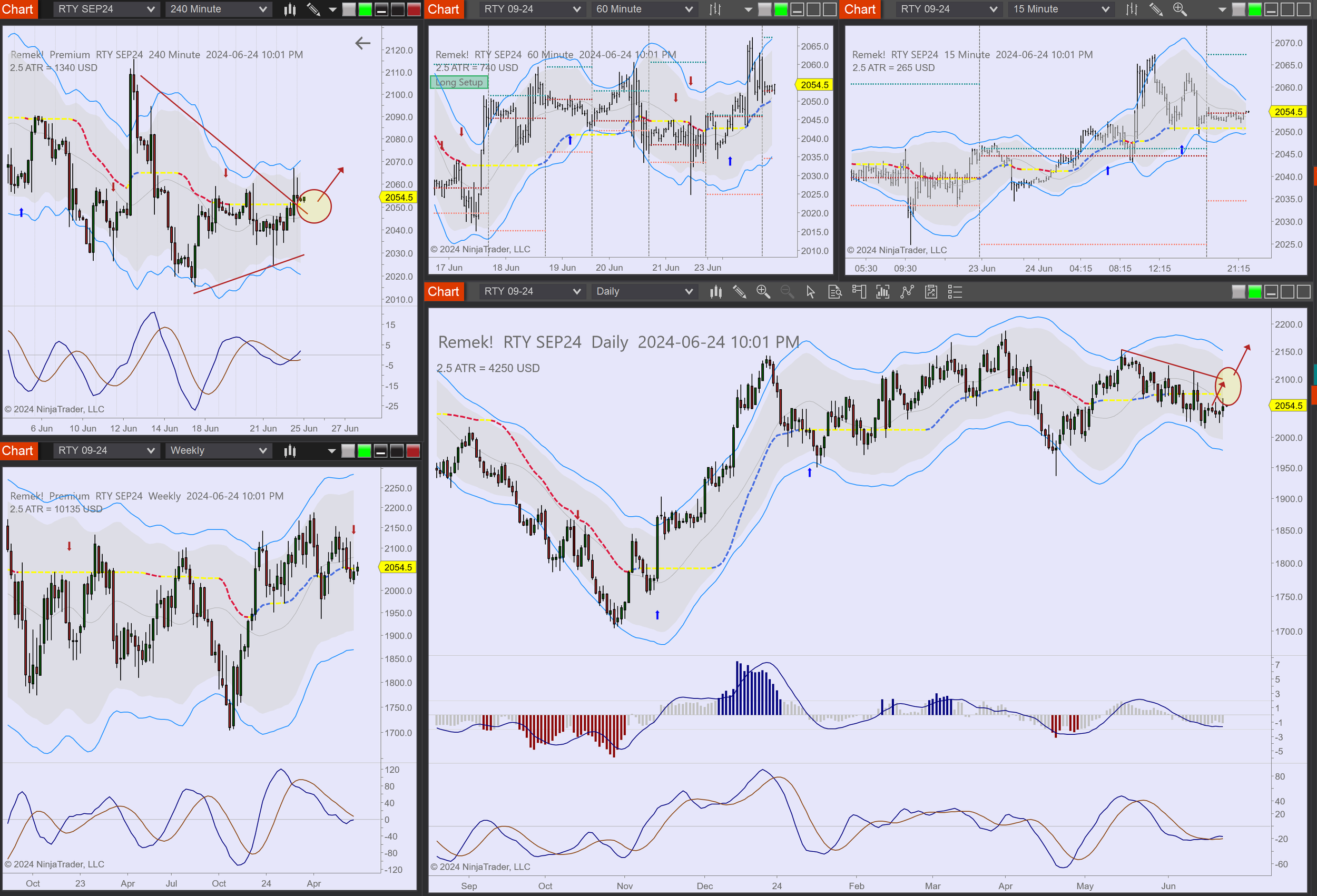Toggle green link button in 60 Minute chart
Image resolution: width=1317 pixels, height=896 pixels.
point(781,9)
